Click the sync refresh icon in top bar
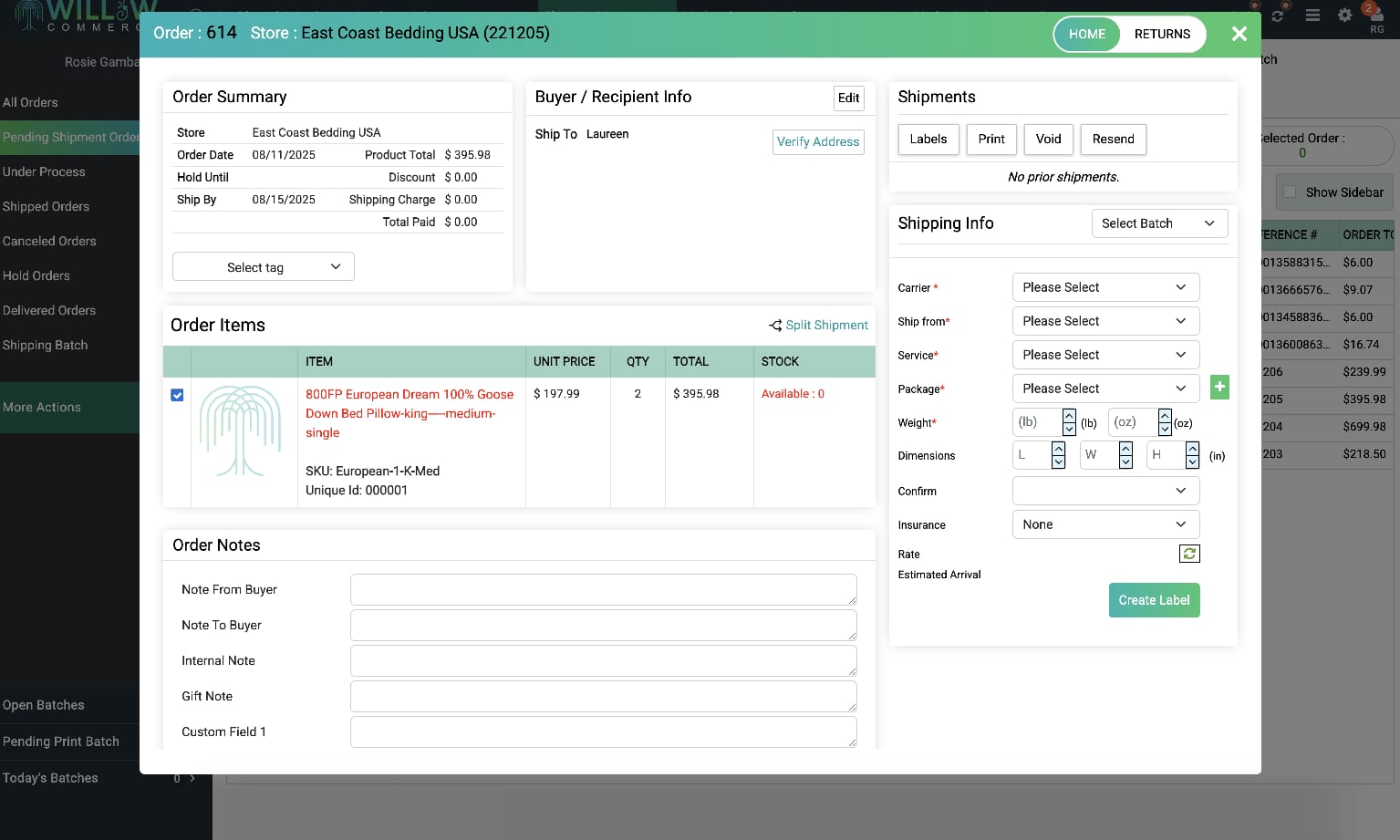 click(x=1278, y=16)
